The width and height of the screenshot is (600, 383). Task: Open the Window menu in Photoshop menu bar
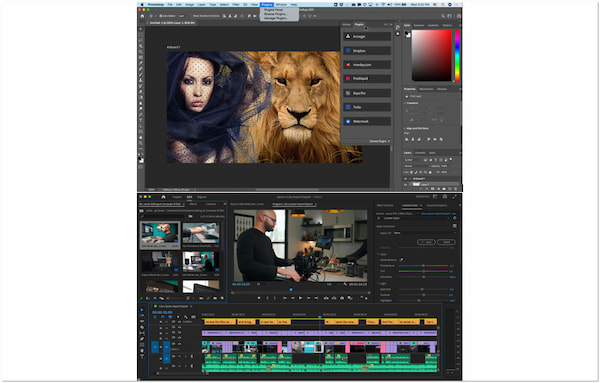click(x=281, y=5)
